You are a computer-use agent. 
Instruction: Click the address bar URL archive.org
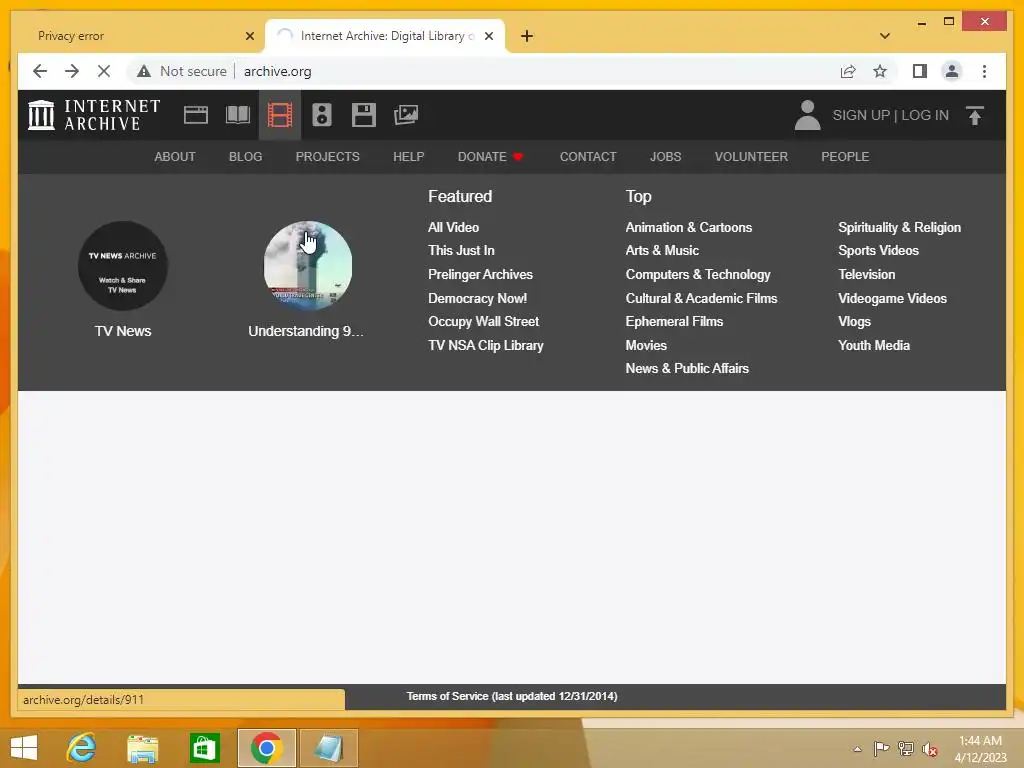278,71
